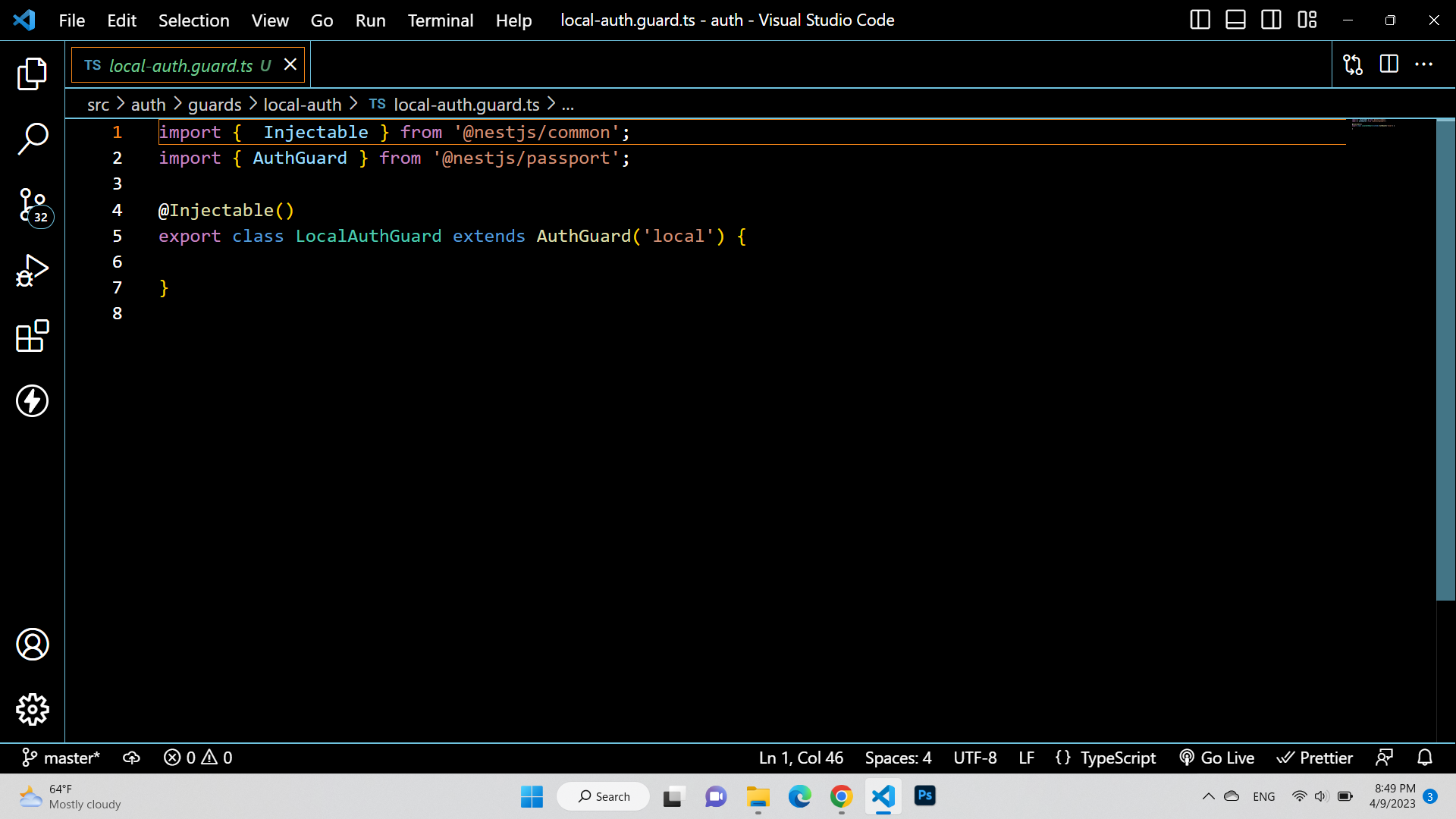Select the local-auth.guard.ts tab
The width and height of the screenshot is (1456, 819).
coord(178,65)
